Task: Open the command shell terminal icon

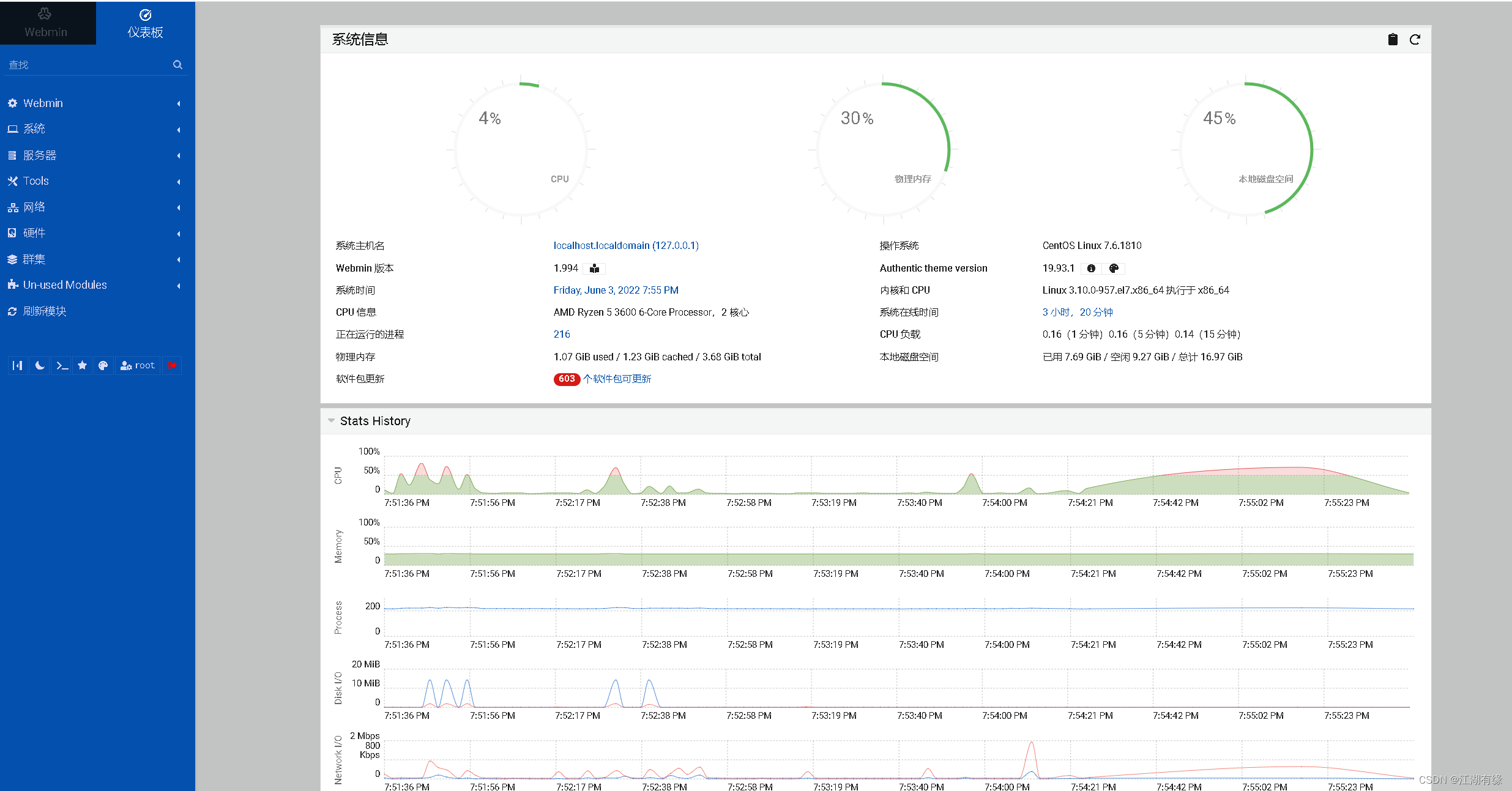Action: (62, 365)
